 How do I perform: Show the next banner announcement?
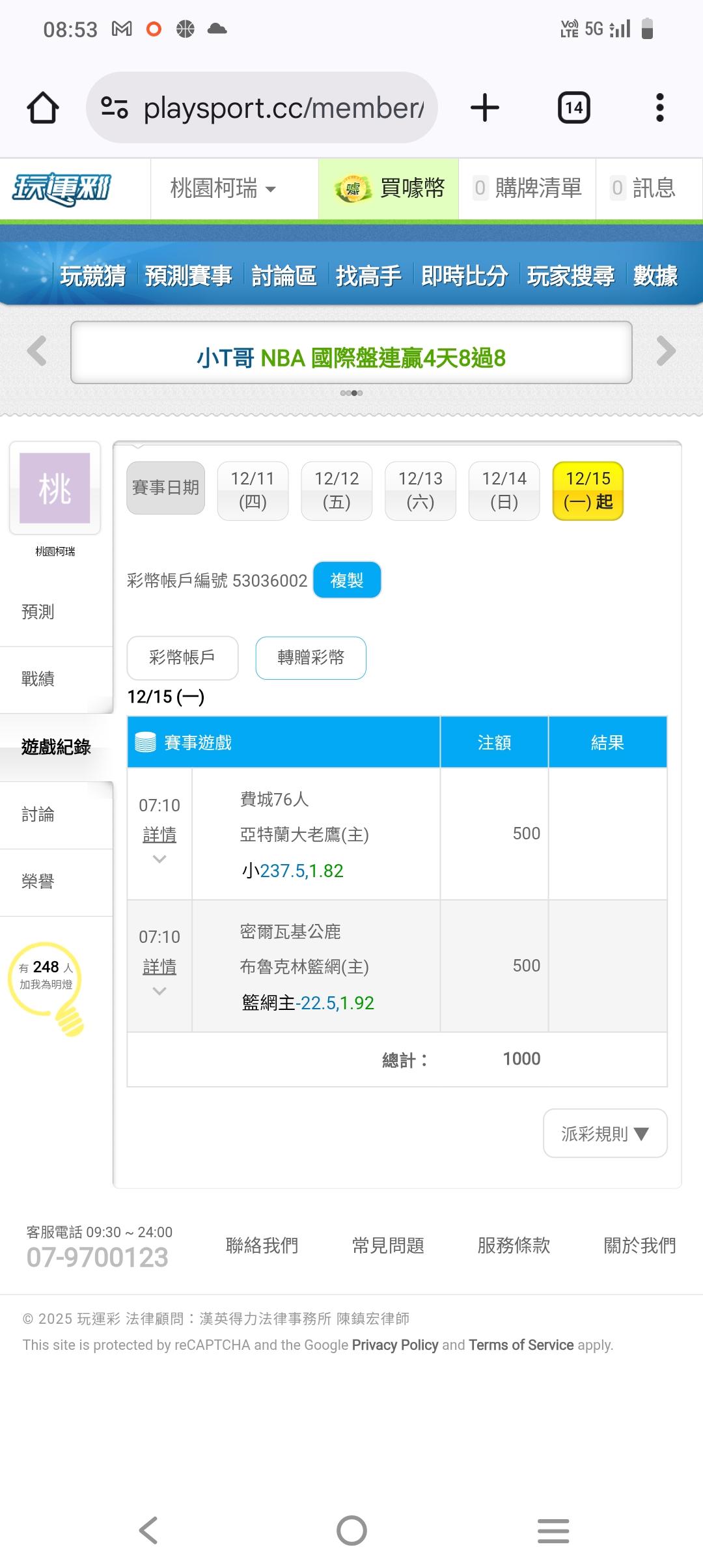click(x=666, y=352)
